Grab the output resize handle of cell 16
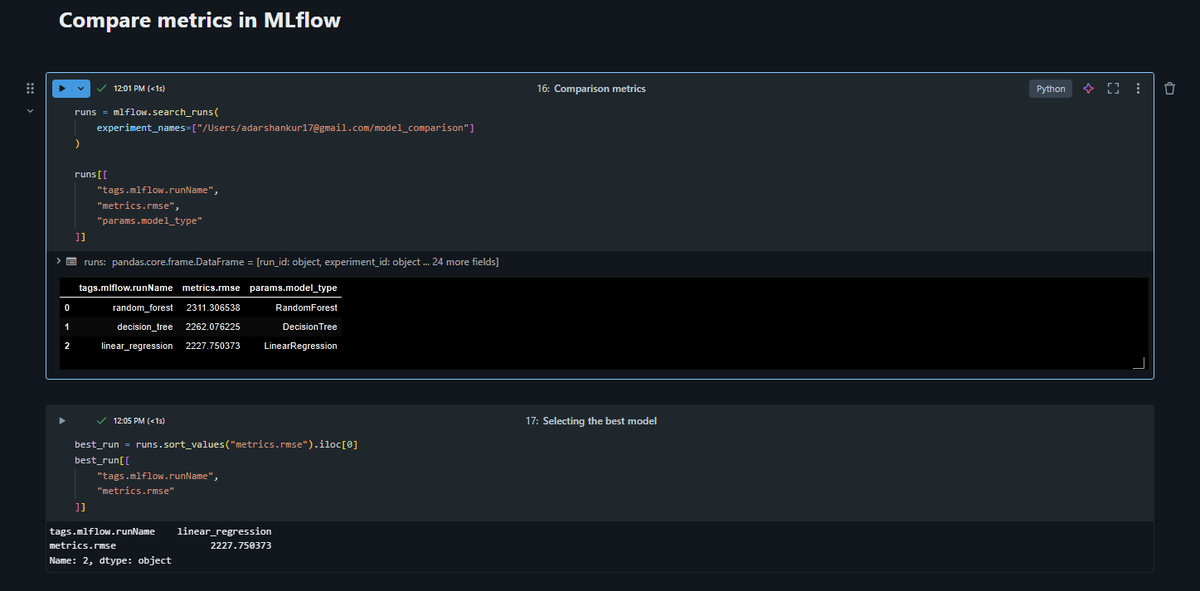This screenshot has height=591, width=1200. point(1138,363)
